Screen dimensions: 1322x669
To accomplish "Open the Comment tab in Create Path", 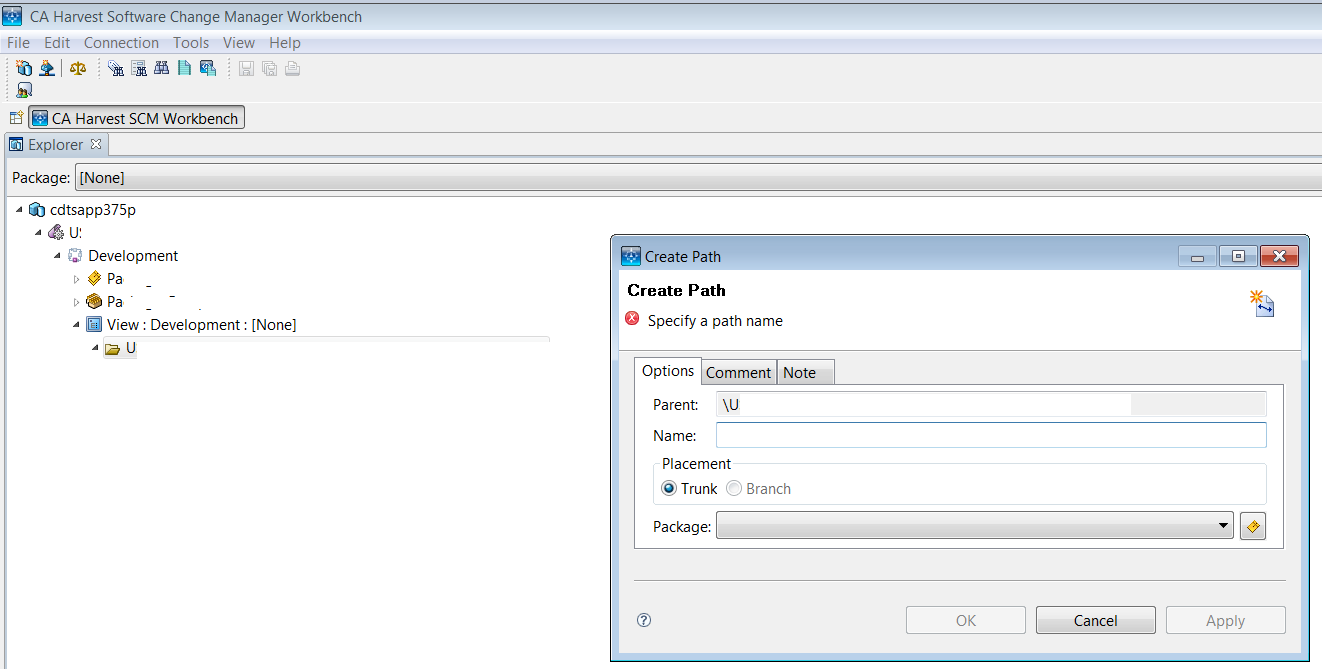I will 738,371.
